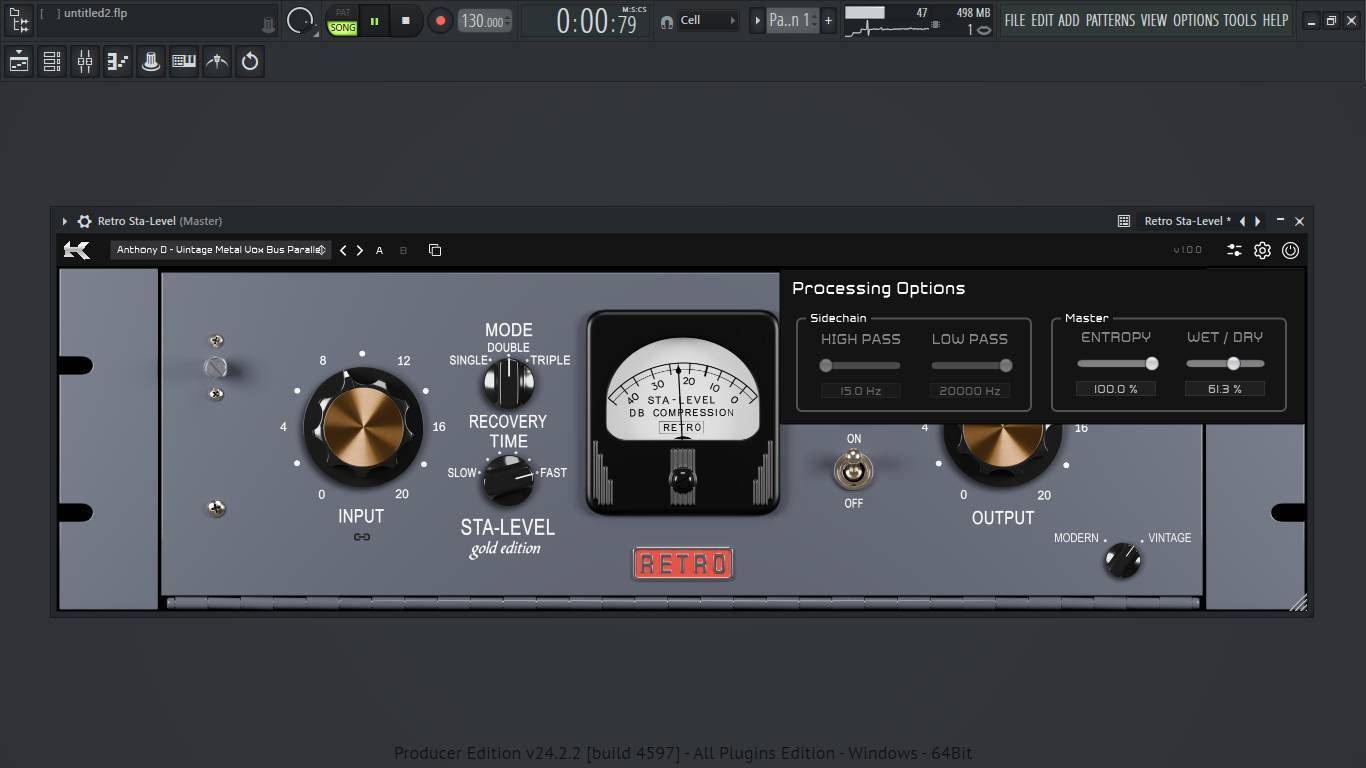1366x768 pixels.
Task: Toggle the input/output link icon
Action: point(362,537)
